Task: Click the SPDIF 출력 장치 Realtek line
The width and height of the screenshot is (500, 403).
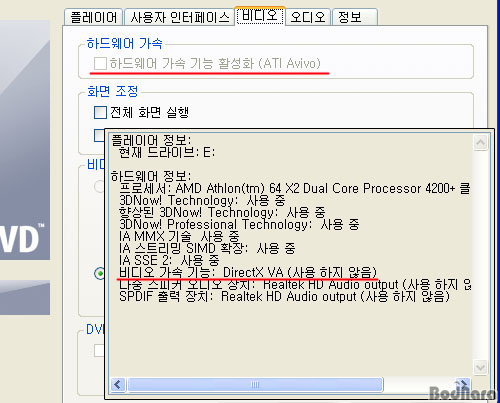Action: click(284, 296)
